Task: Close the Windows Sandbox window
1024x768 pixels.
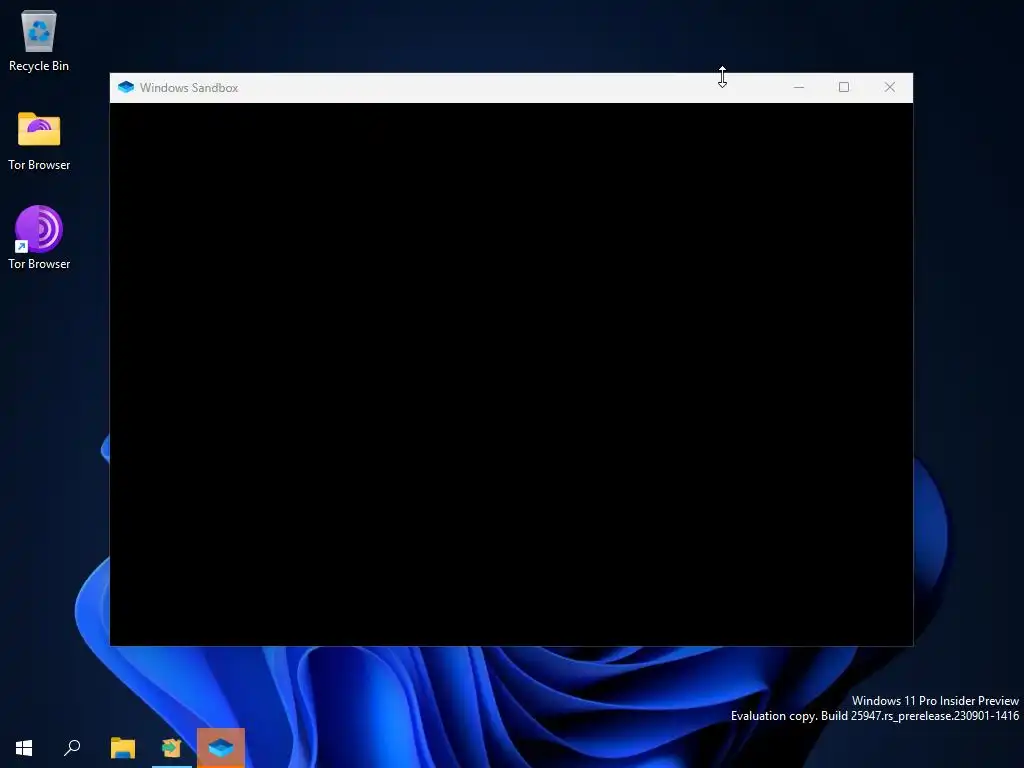Action: 889,88
